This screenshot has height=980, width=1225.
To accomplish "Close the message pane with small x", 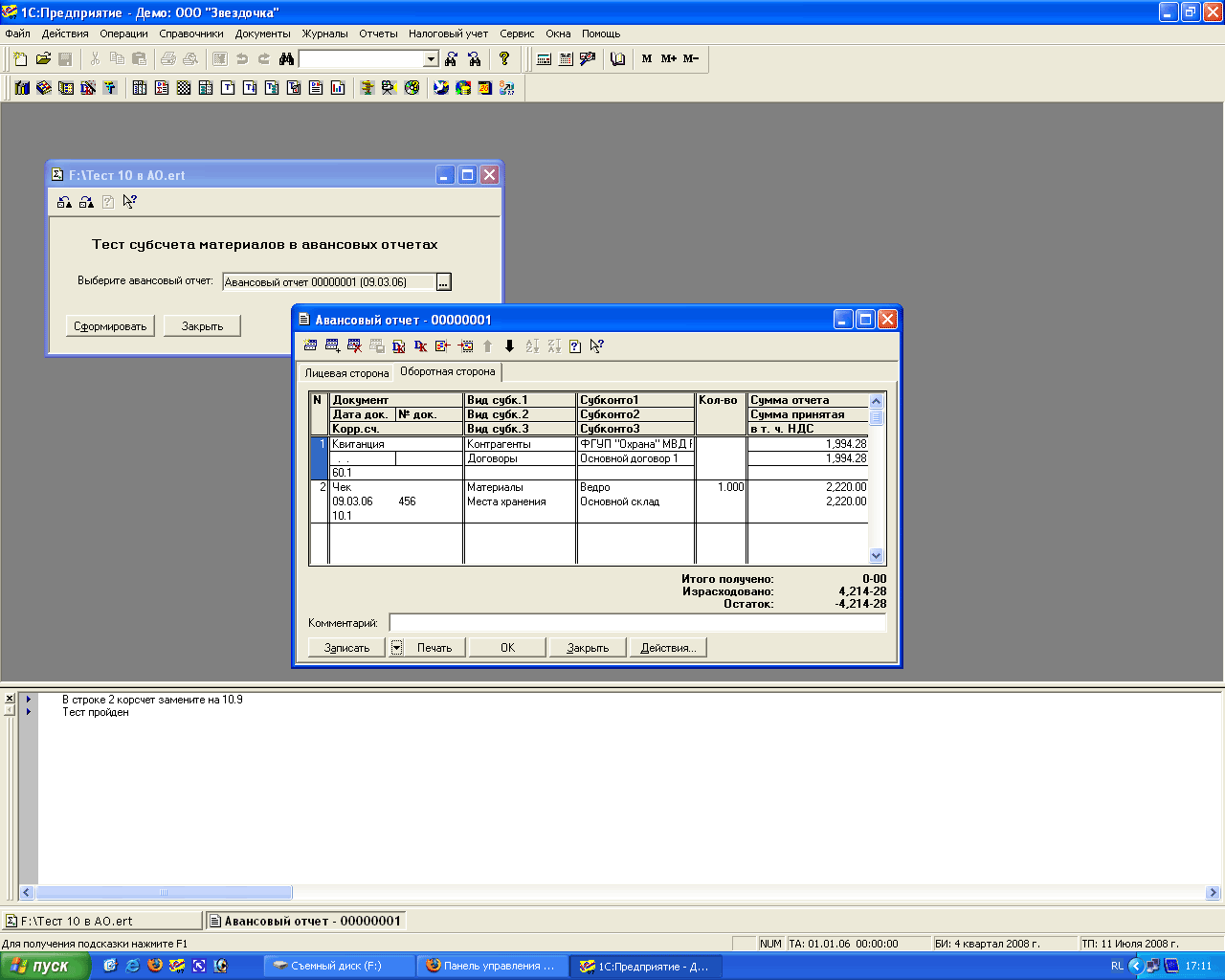I will tap(10, 698).
